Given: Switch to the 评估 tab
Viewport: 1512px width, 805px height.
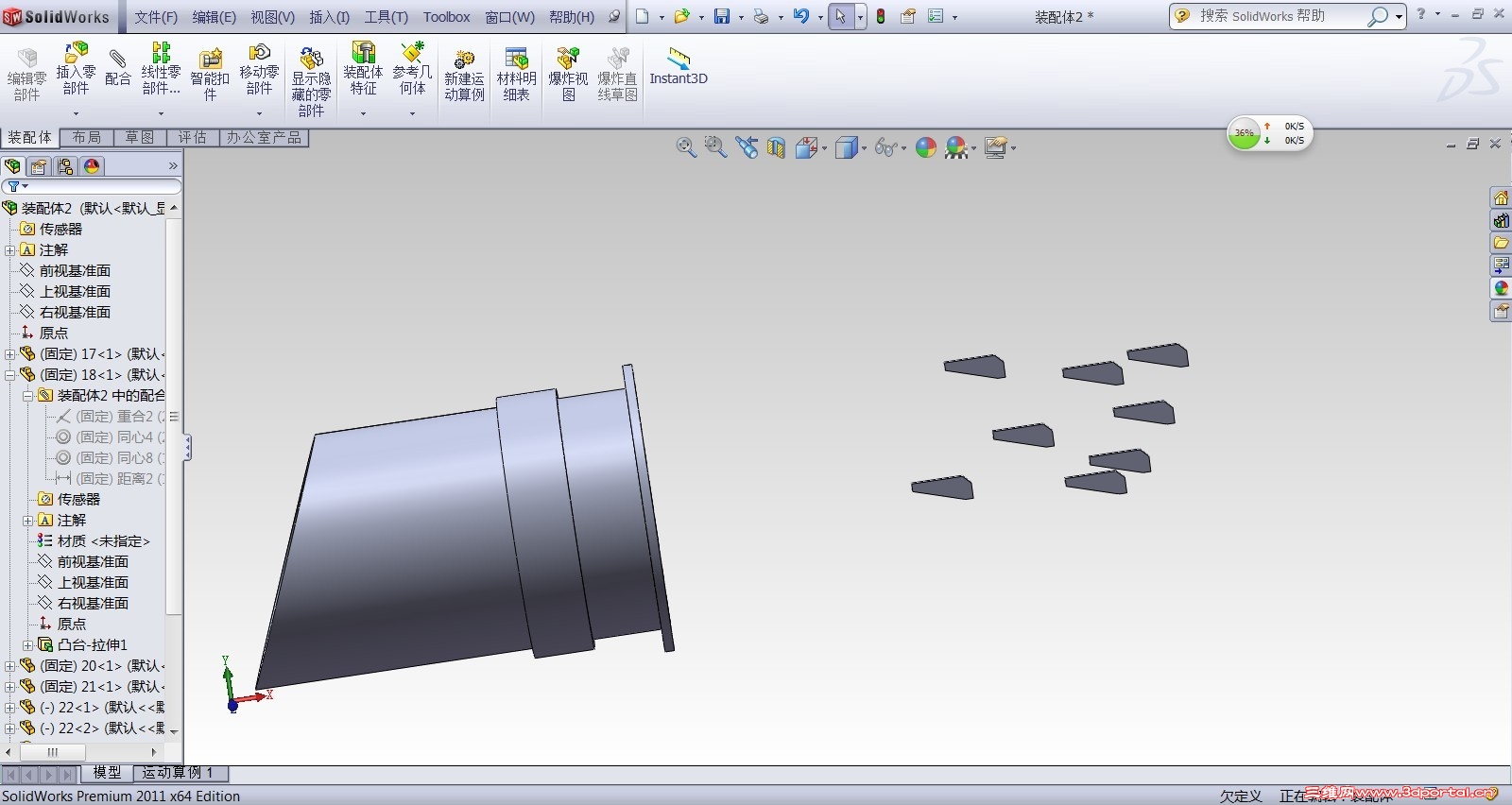Looking at the screenshot, I should click(193, 138).
